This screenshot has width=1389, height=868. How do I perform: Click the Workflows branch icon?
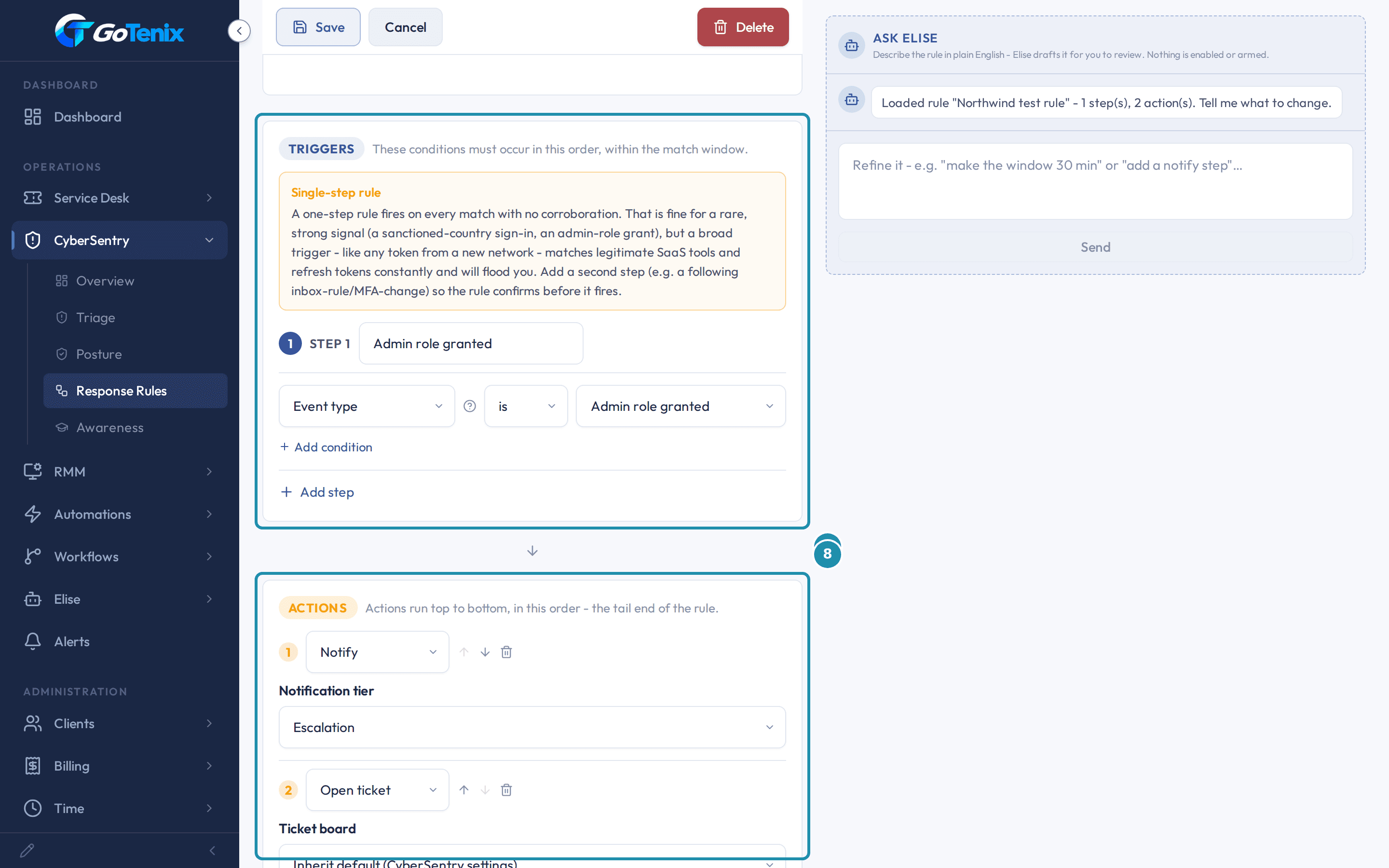pos(33,556)
